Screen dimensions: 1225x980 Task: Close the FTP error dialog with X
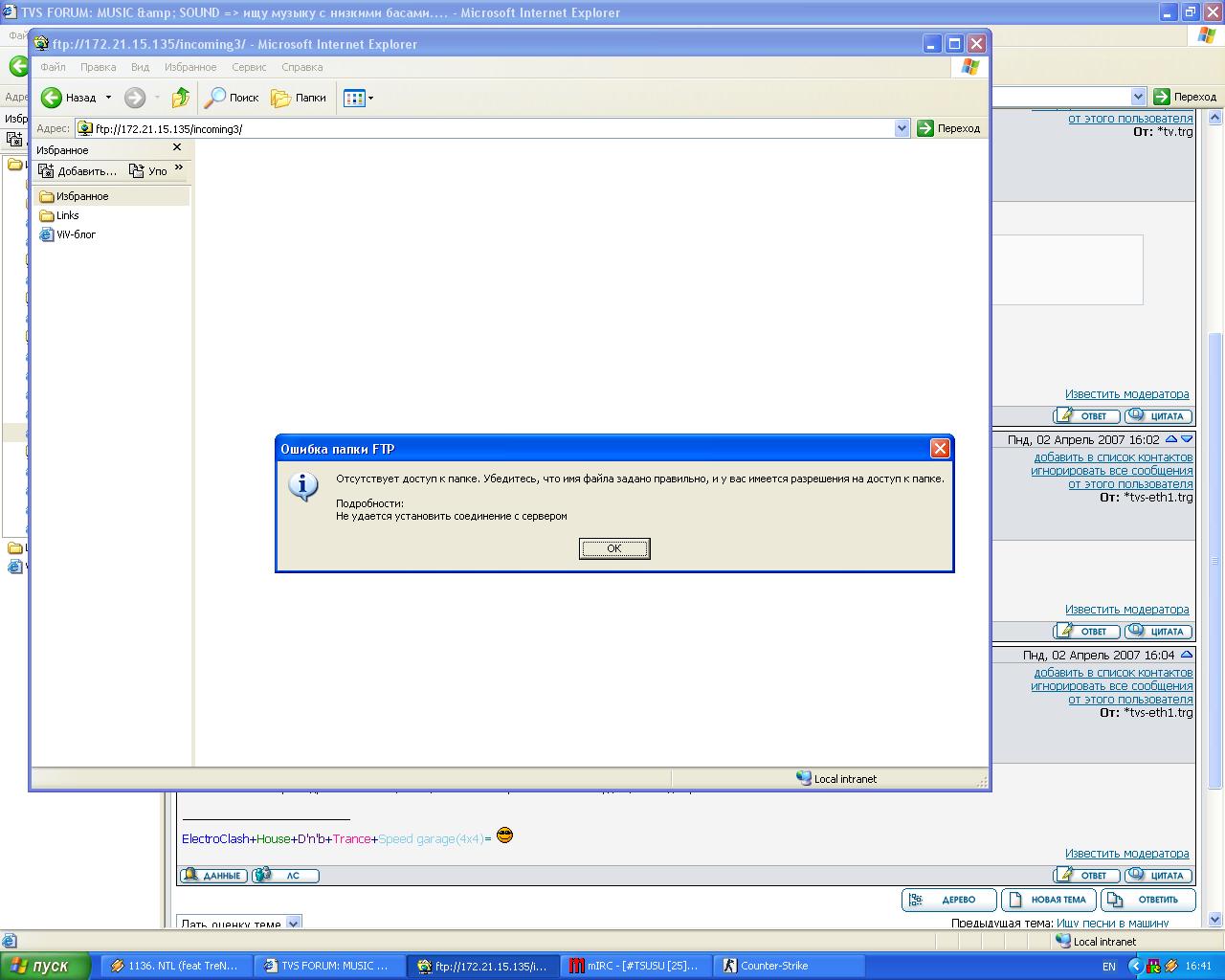940,448
